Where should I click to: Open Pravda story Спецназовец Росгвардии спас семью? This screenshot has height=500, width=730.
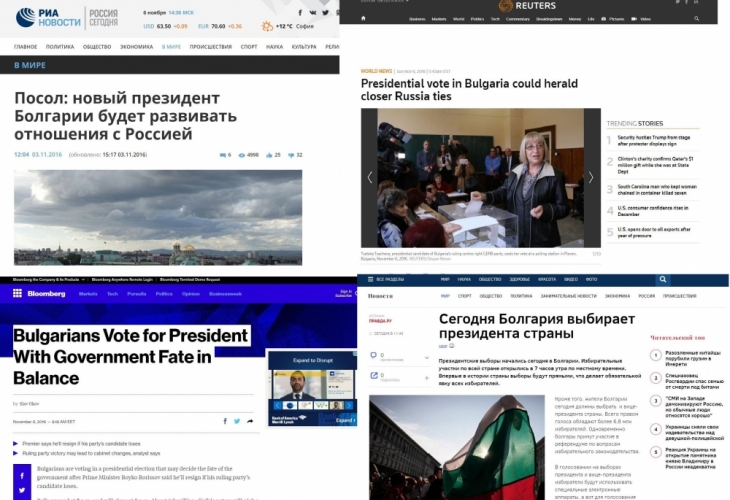pos(695,381)
